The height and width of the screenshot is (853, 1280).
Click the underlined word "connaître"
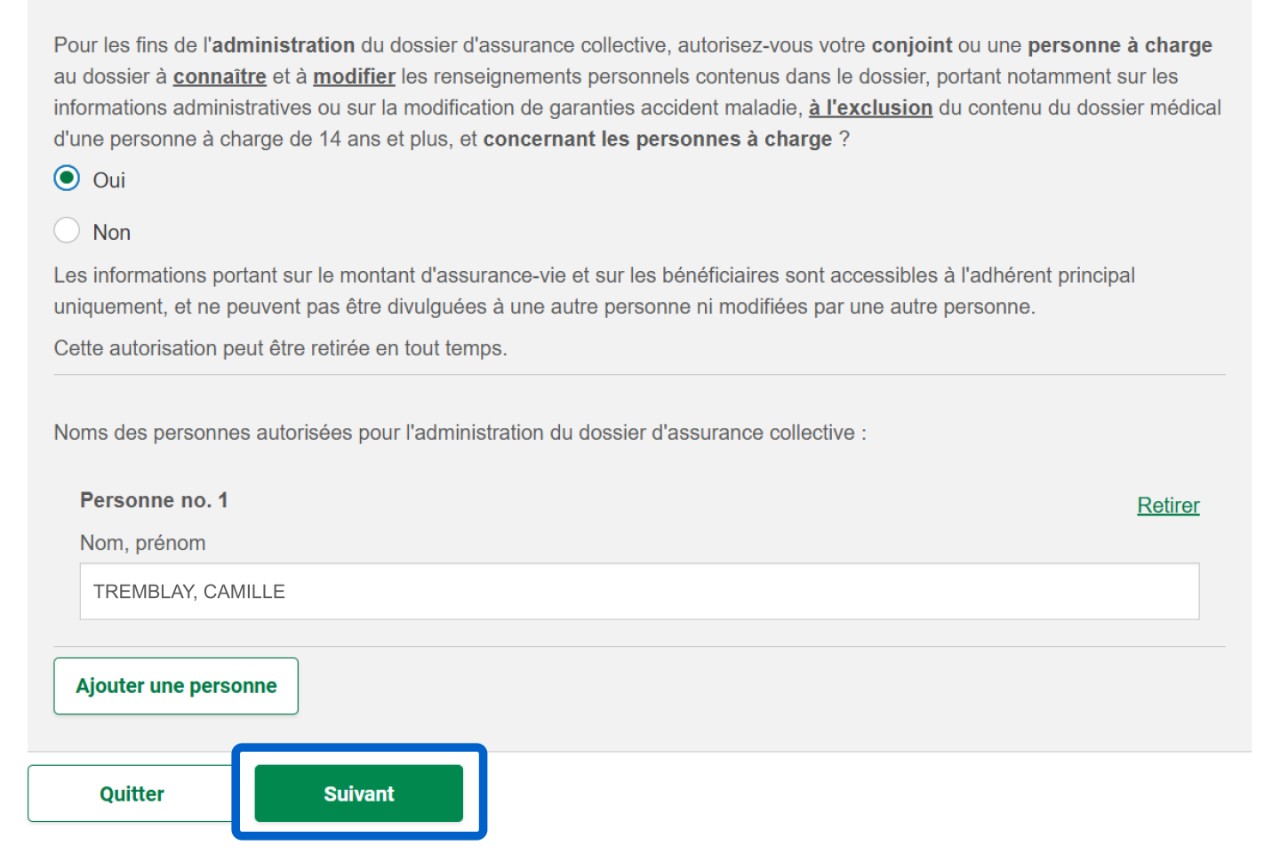[220, 77]
